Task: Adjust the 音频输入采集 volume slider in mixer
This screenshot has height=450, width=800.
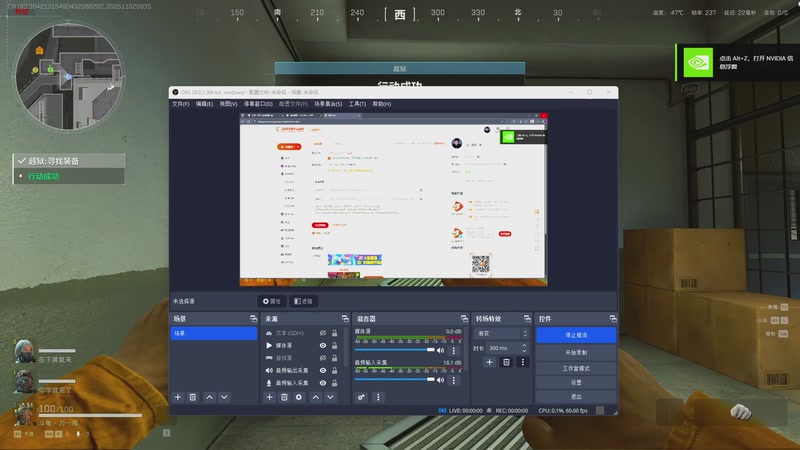Action: pyautogui.click(x=394, y=380)
